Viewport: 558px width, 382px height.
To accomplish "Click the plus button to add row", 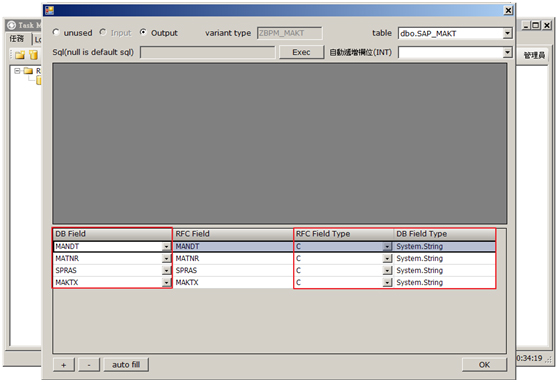I will click(64, 365).
